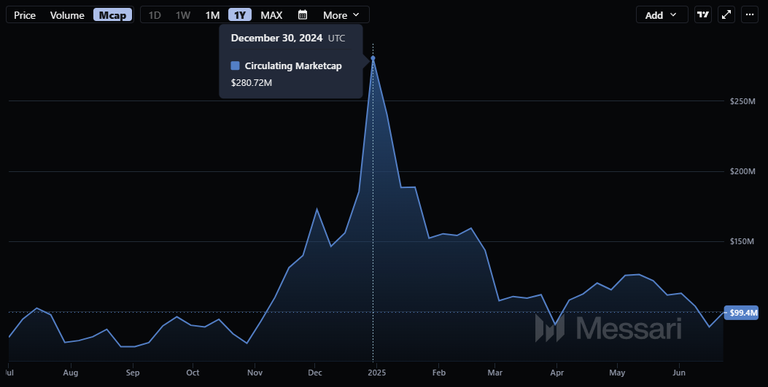
Task: Choose the 1Y time range
Action: click(x=240, y=15)
